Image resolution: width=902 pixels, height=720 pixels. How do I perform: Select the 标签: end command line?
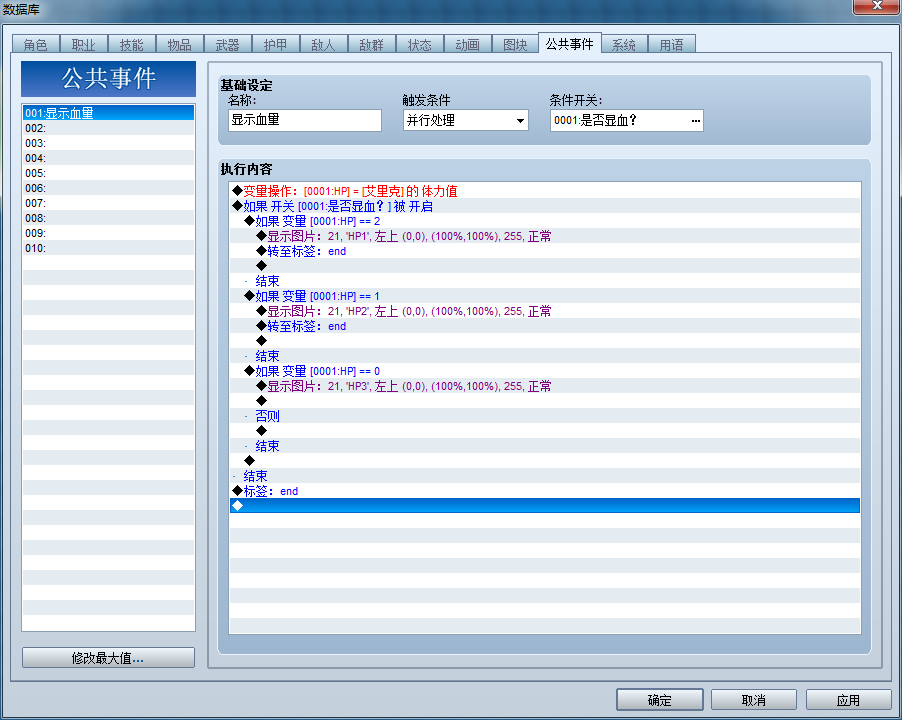[545, 491]
